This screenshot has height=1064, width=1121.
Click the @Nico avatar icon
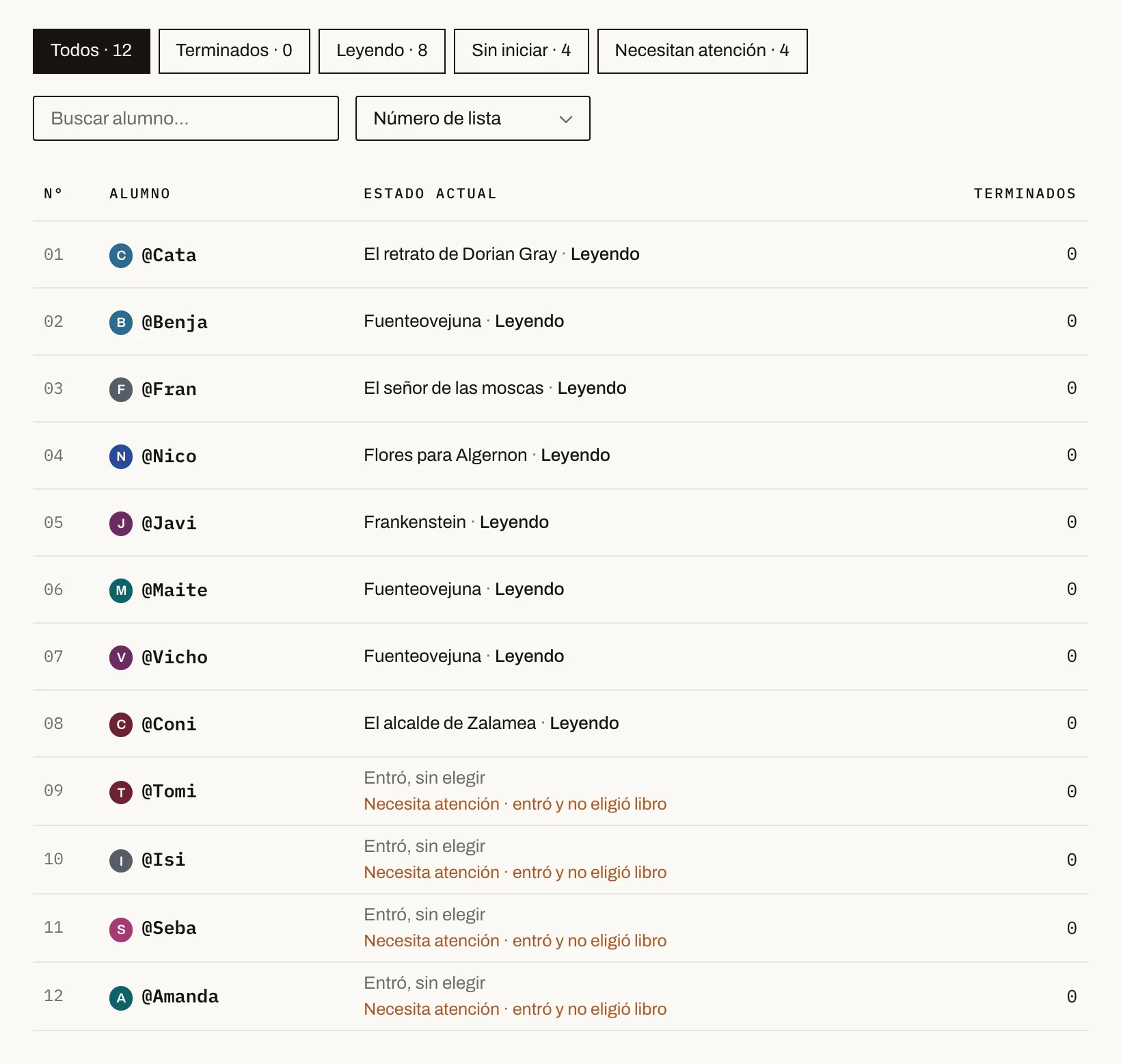click(121, 457)
